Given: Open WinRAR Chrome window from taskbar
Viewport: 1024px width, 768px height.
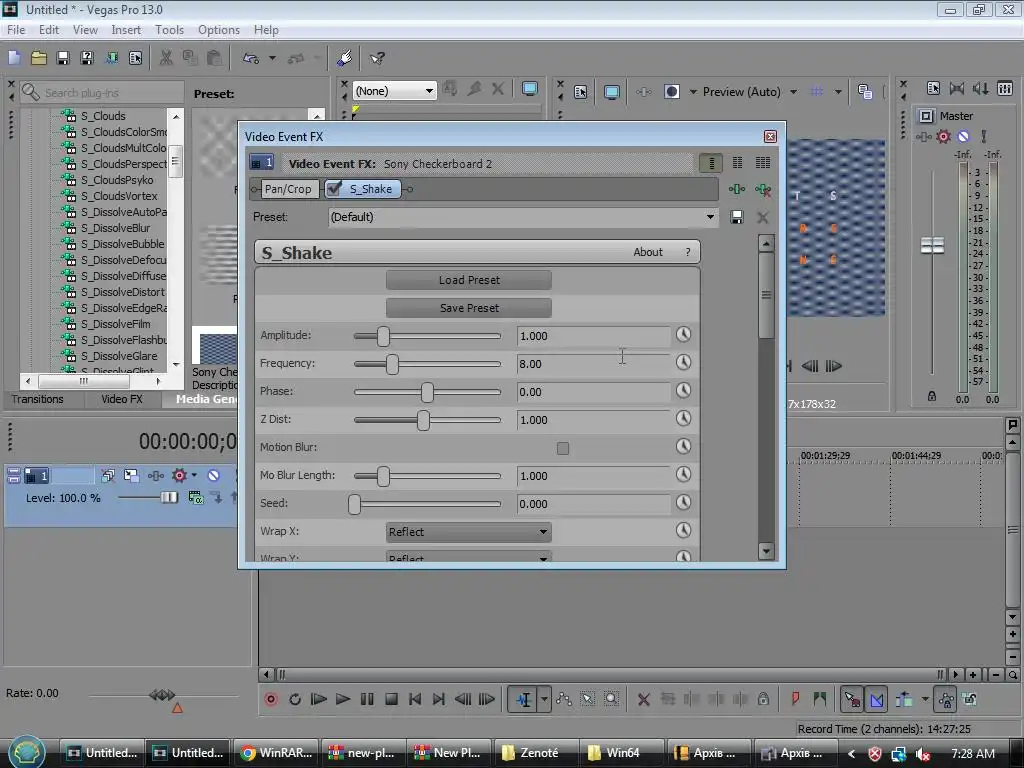Looking at the screenshot, I should [276, 752].
